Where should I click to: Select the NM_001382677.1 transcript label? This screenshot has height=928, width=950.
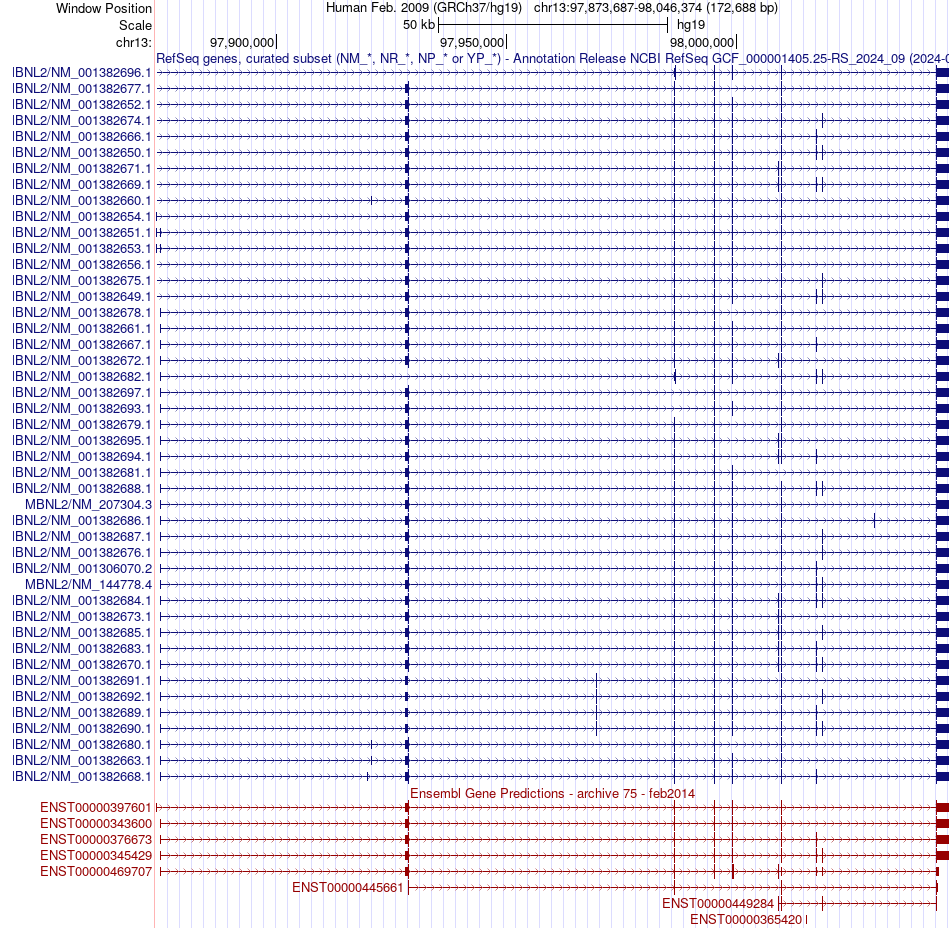[82, 88]
